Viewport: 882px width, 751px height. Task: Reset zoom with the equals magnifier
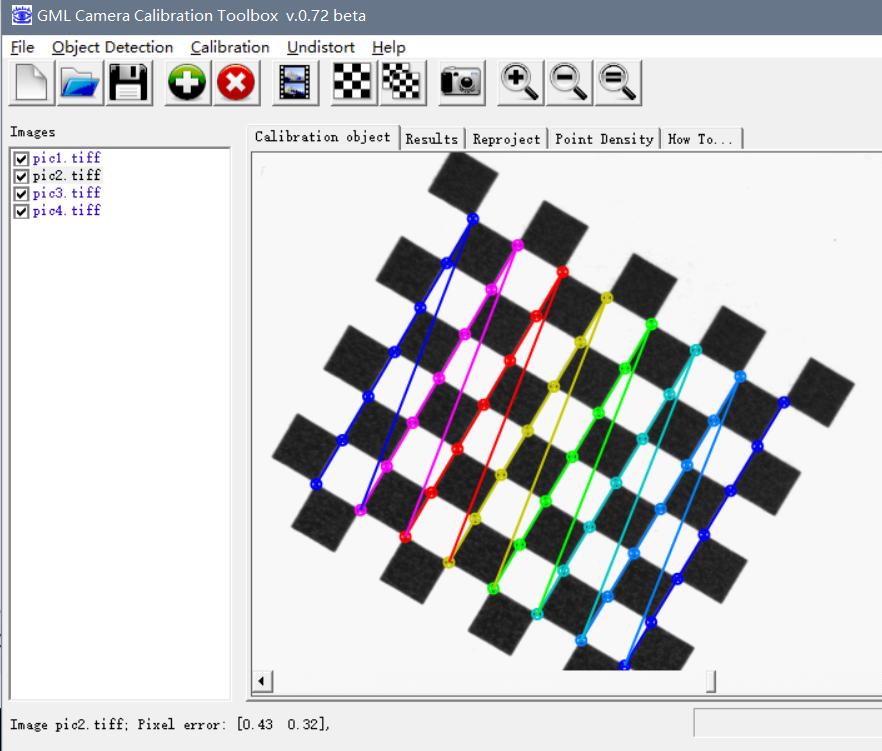(618, 83)
